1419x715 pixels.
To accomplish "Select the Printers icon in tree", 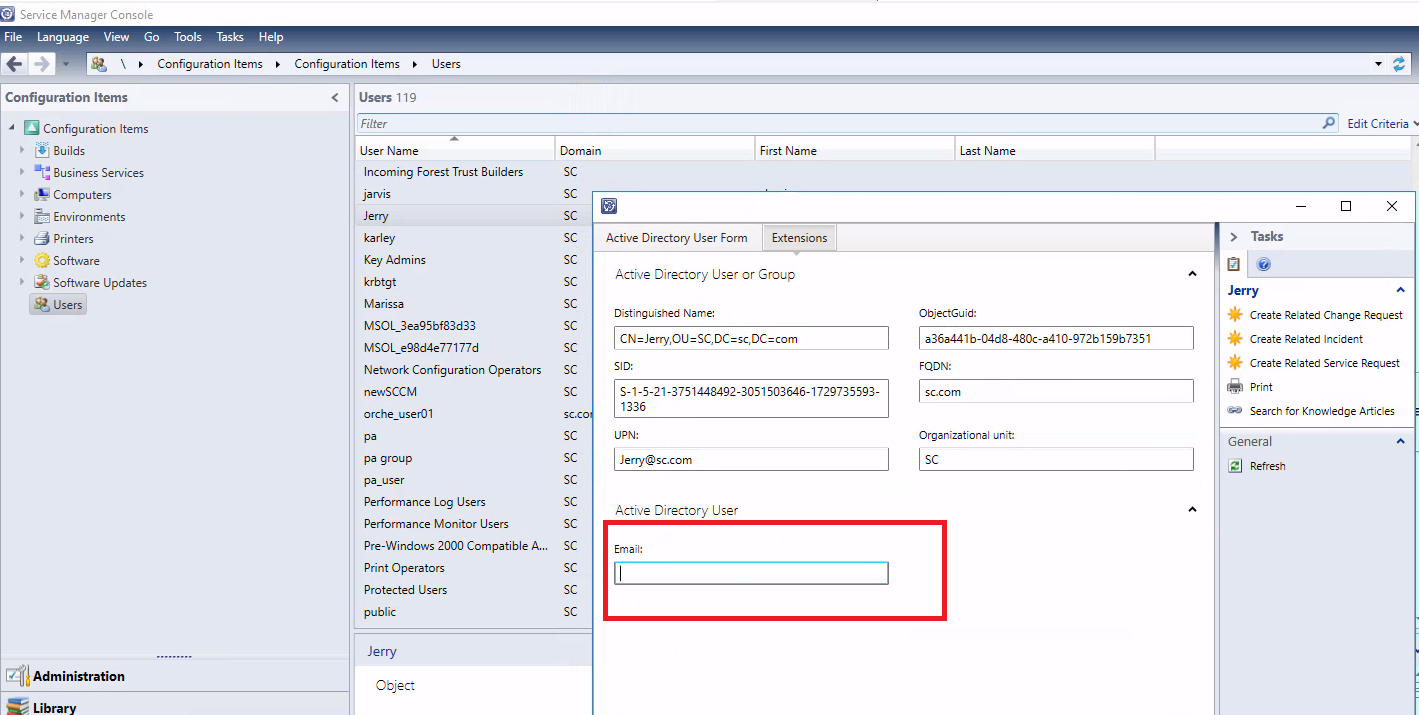I will 42,238.
